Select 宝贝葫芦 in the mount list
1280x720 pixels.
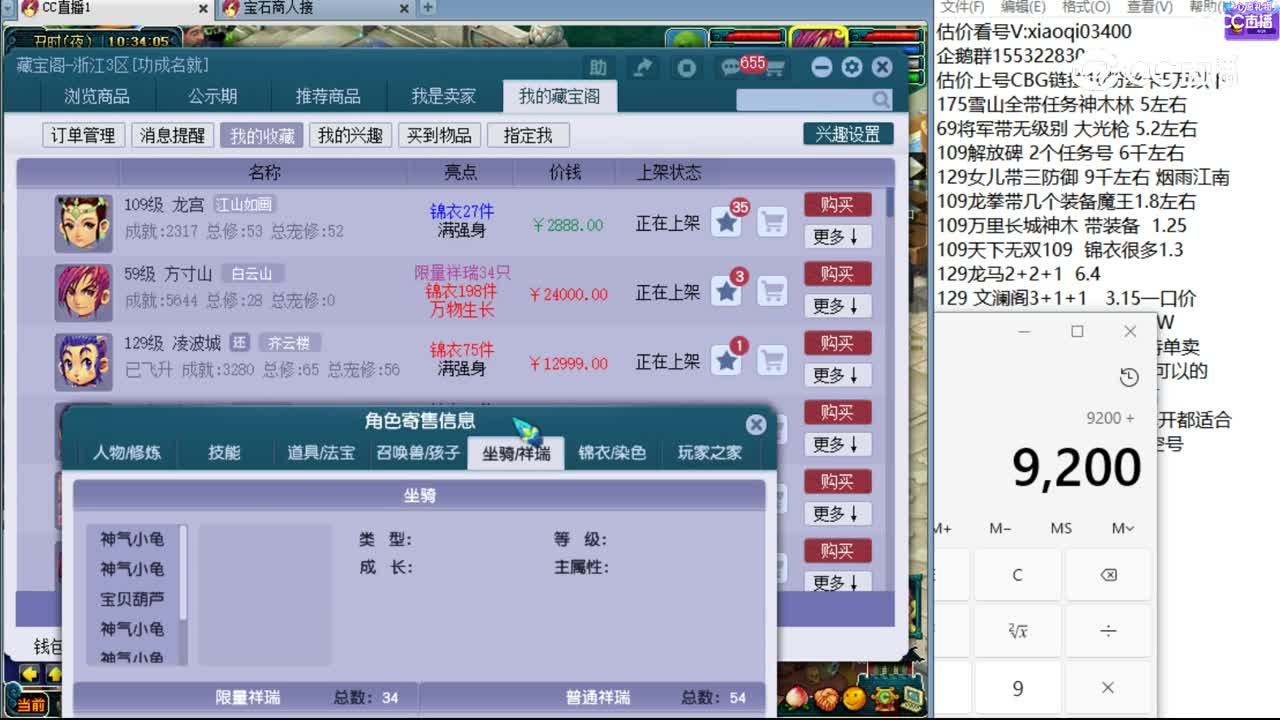point(132,599)
